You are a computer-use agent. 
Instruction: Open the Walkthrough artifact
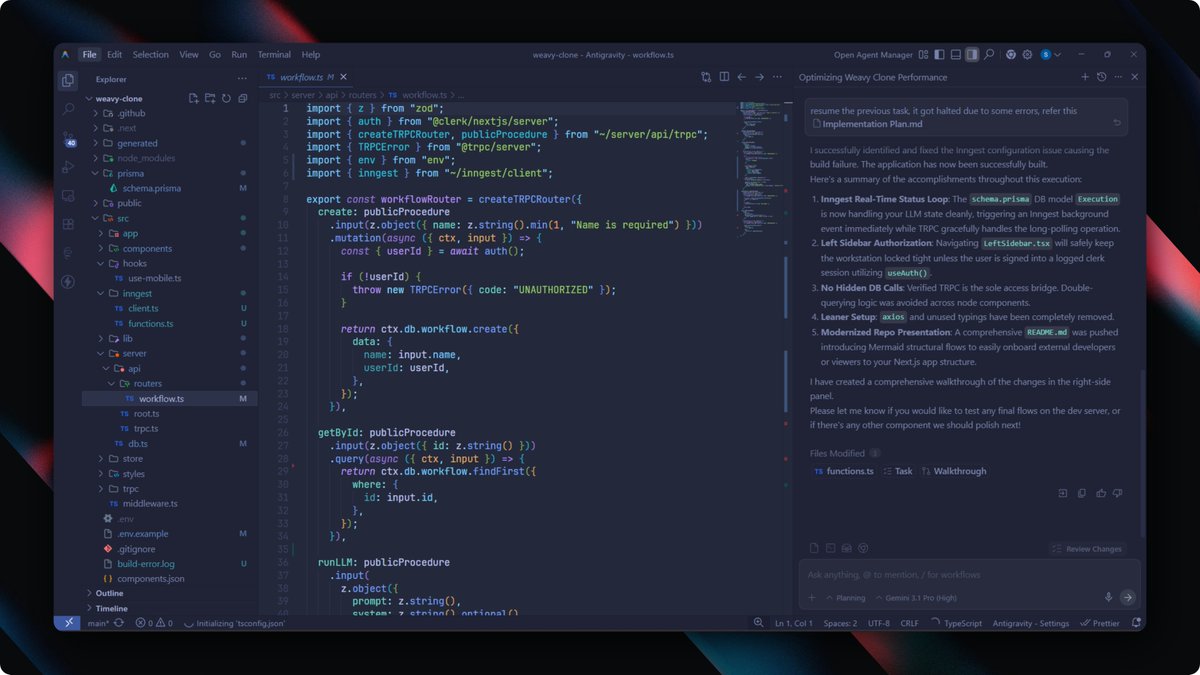click(954, 471)
